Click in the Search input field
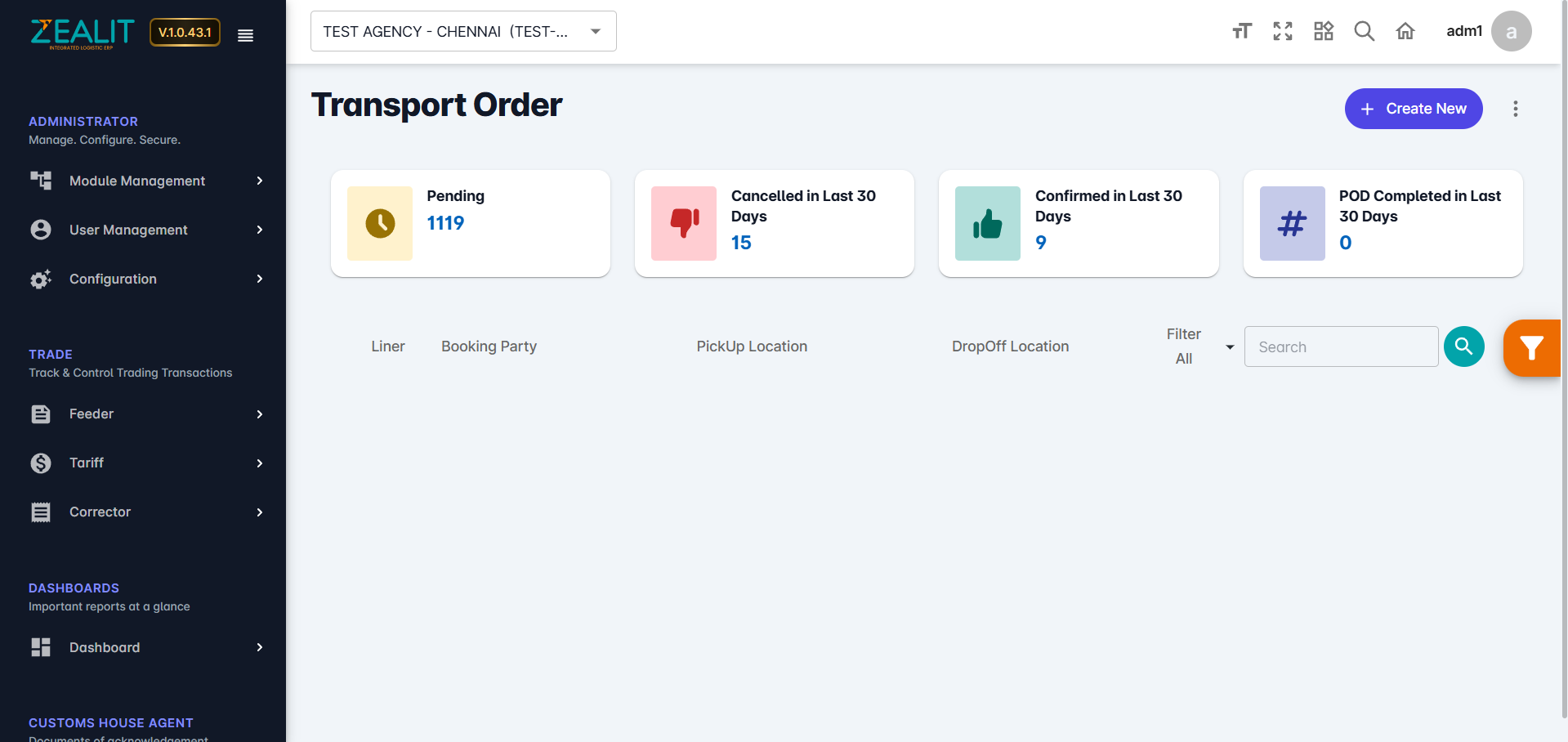Image resolution: width=1568 pixels, height=742 pixels. pyautogui.click(x=1341, y=346)
